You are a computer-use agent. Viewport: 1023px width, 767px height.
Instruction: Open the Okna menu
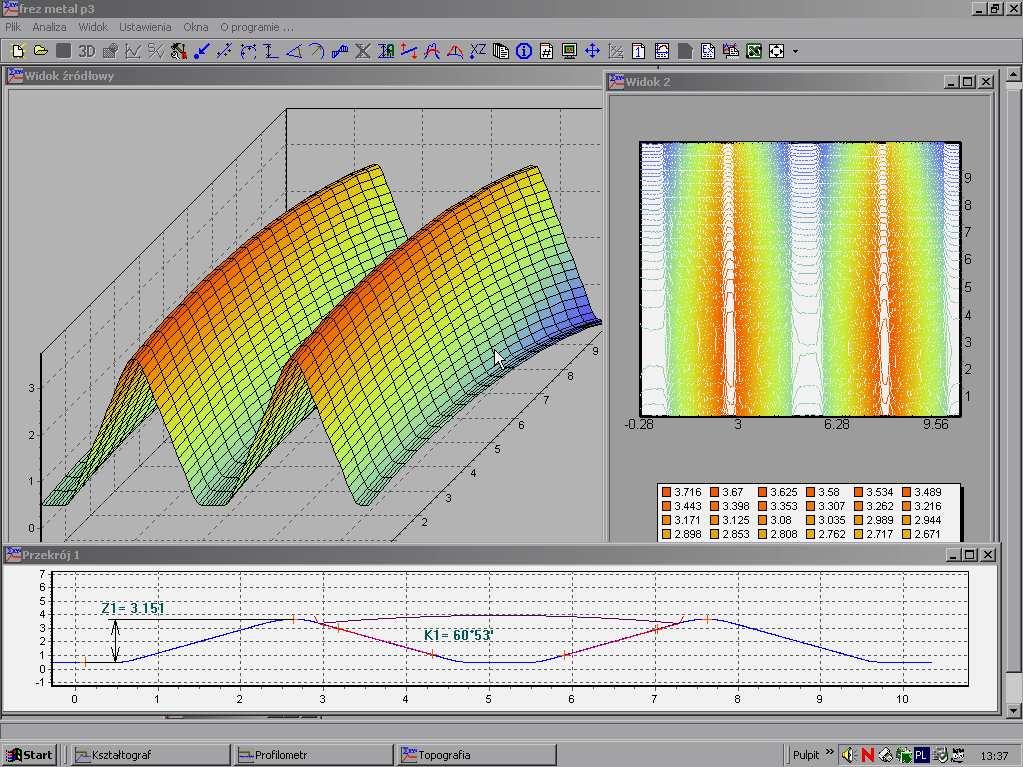pos(196,27)
